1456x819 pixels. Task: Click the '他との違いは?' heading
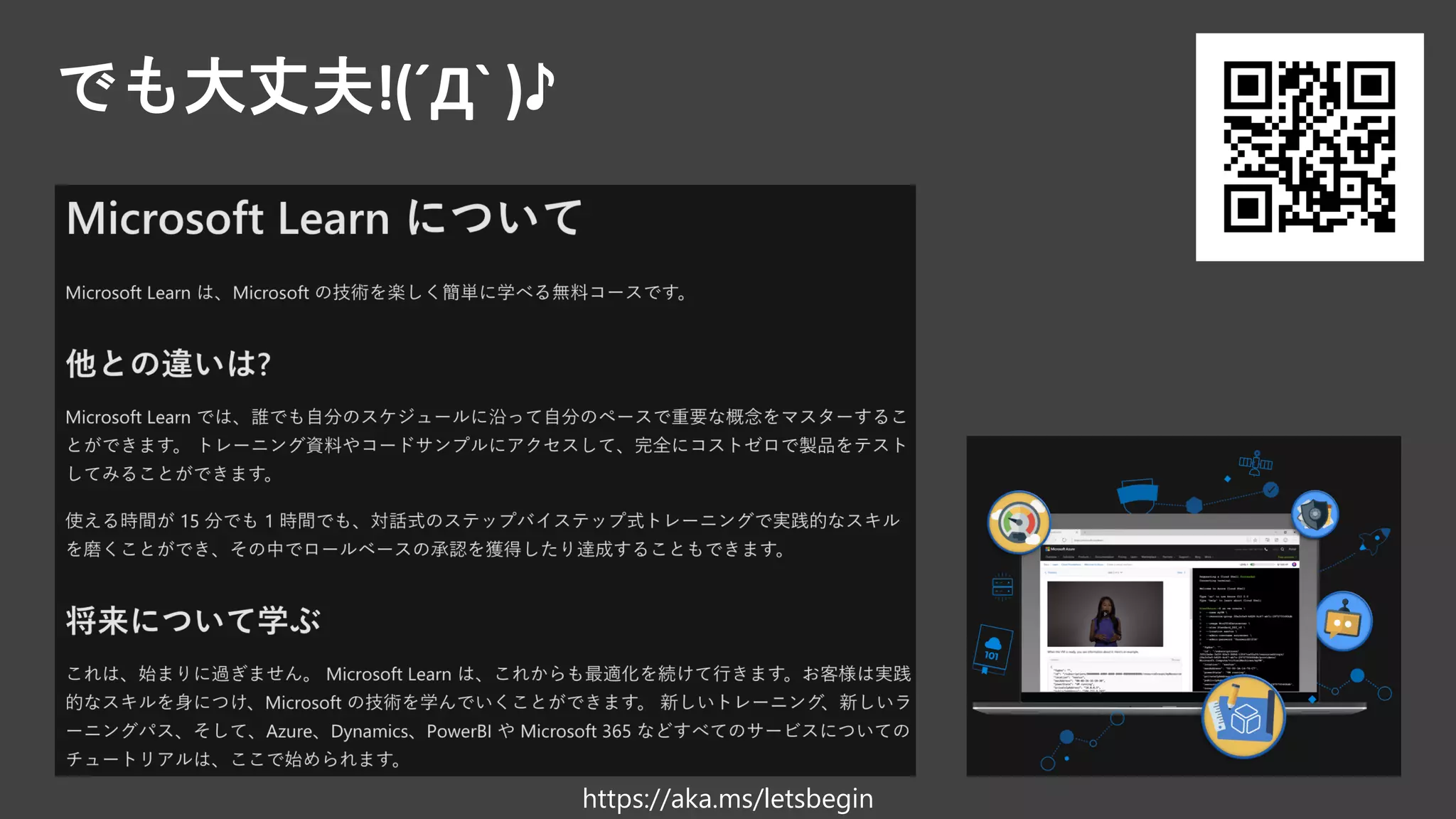(x=168, y=363)
